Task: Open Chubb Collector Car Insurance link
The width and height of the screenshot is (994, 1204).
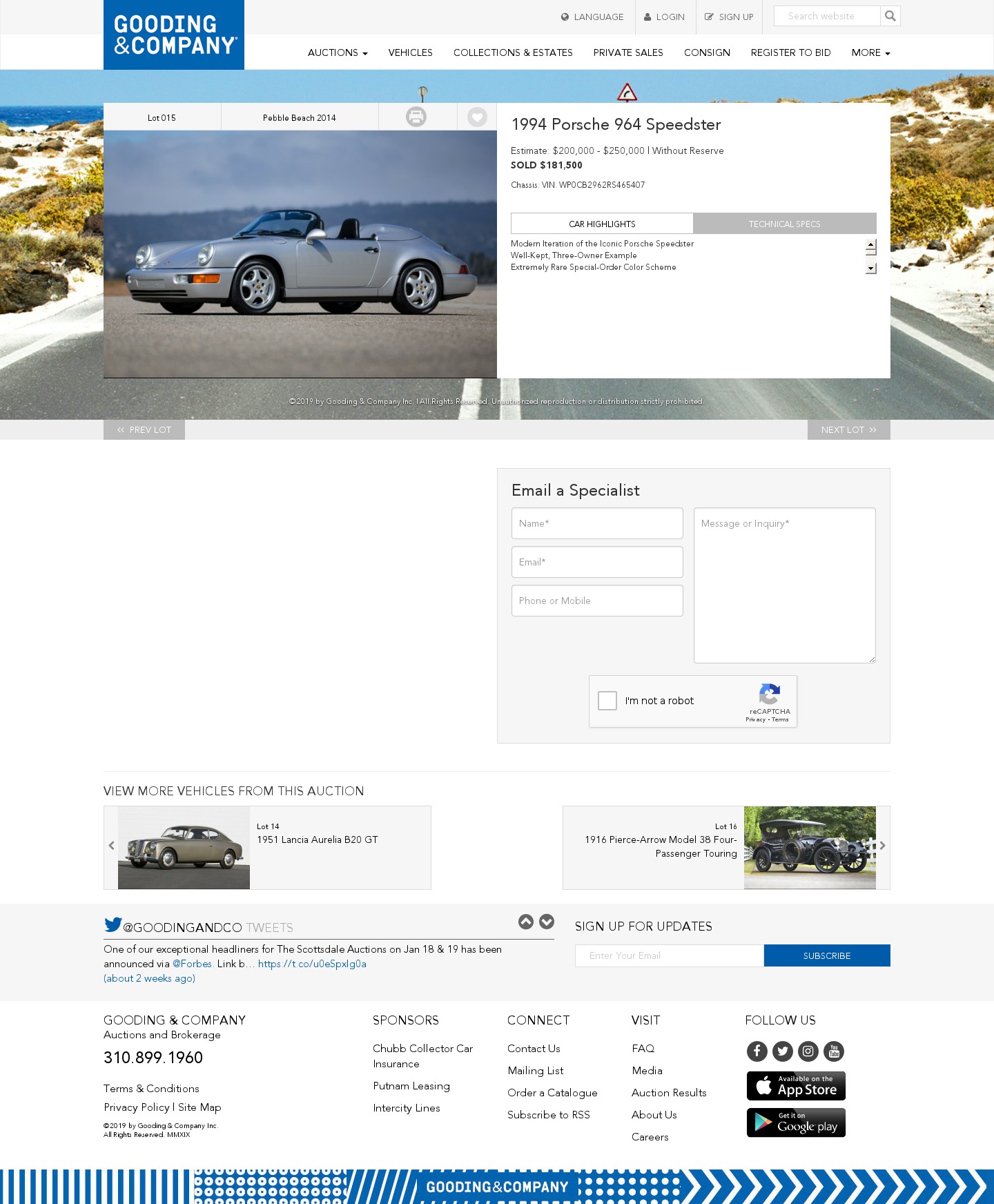Action: [423, 1056]
